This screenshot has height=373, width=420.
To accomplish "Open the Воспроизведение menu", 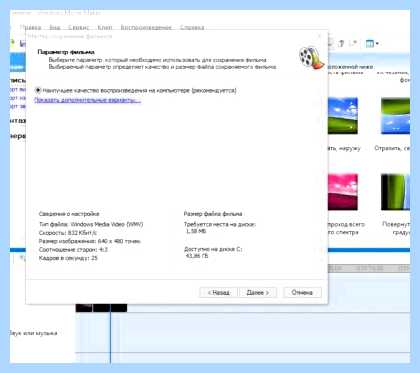I will [146, 27].
